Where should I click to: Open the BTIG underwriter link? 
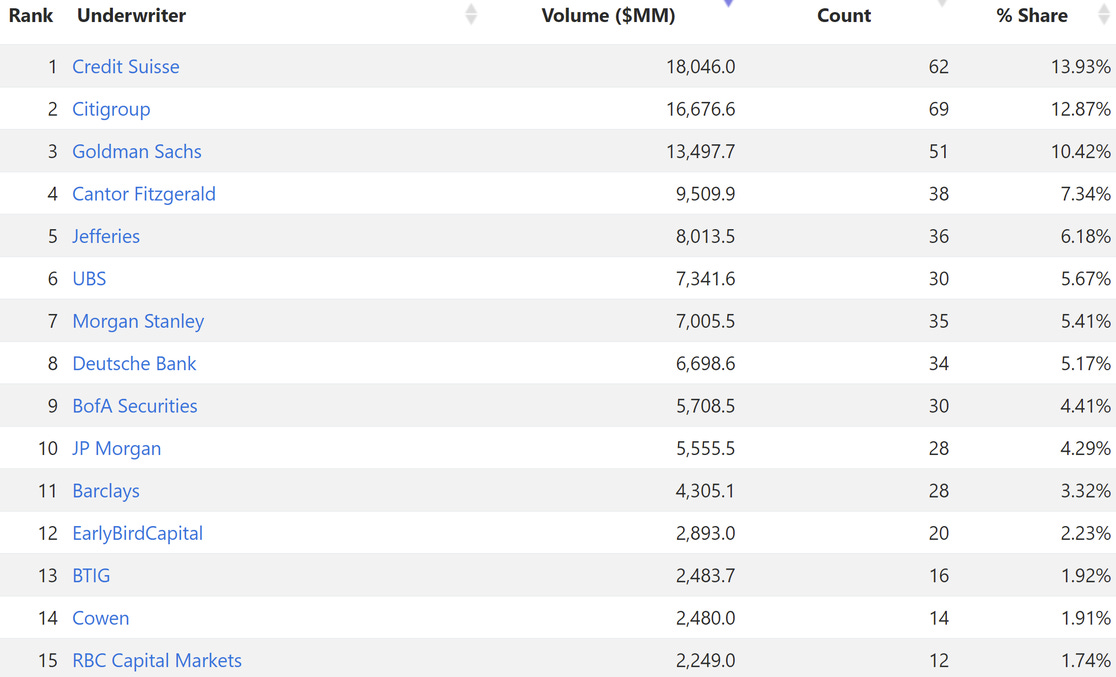pos(91,575)
